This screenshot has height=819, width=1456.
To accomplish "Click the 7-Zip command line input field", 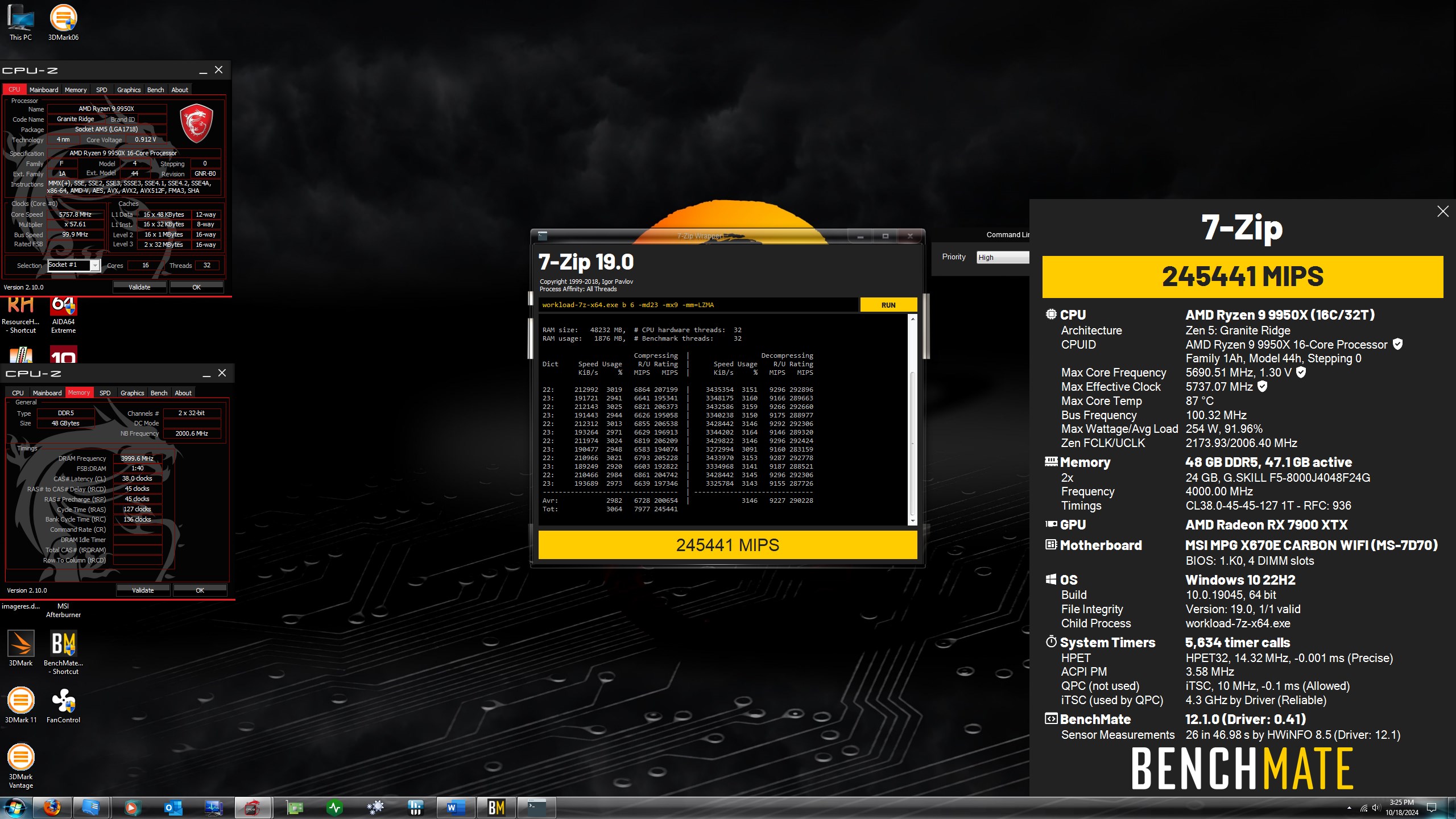I will pyautogui.click(x=698, y=305).
